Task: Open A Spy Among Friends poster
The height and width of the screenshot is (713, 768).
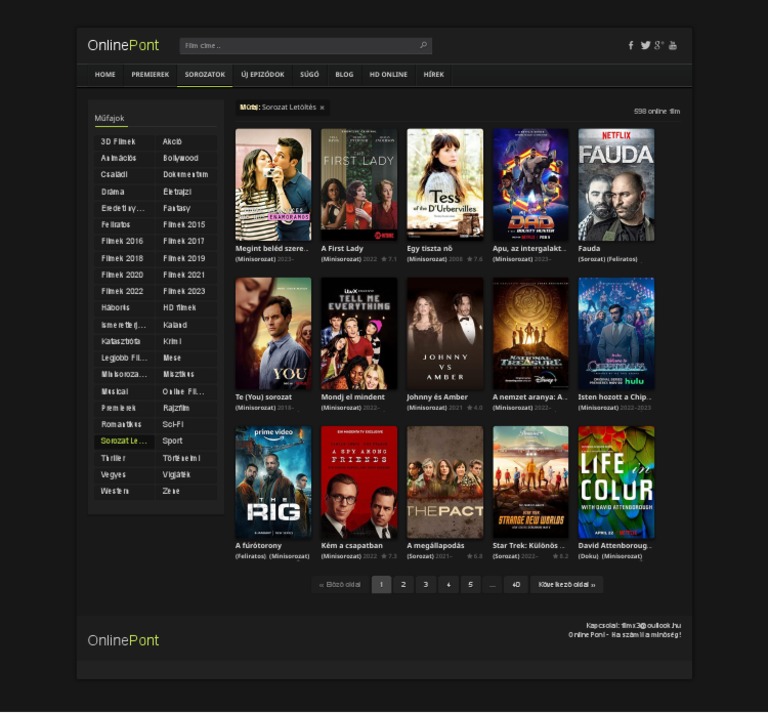Action: pos(359,482)
